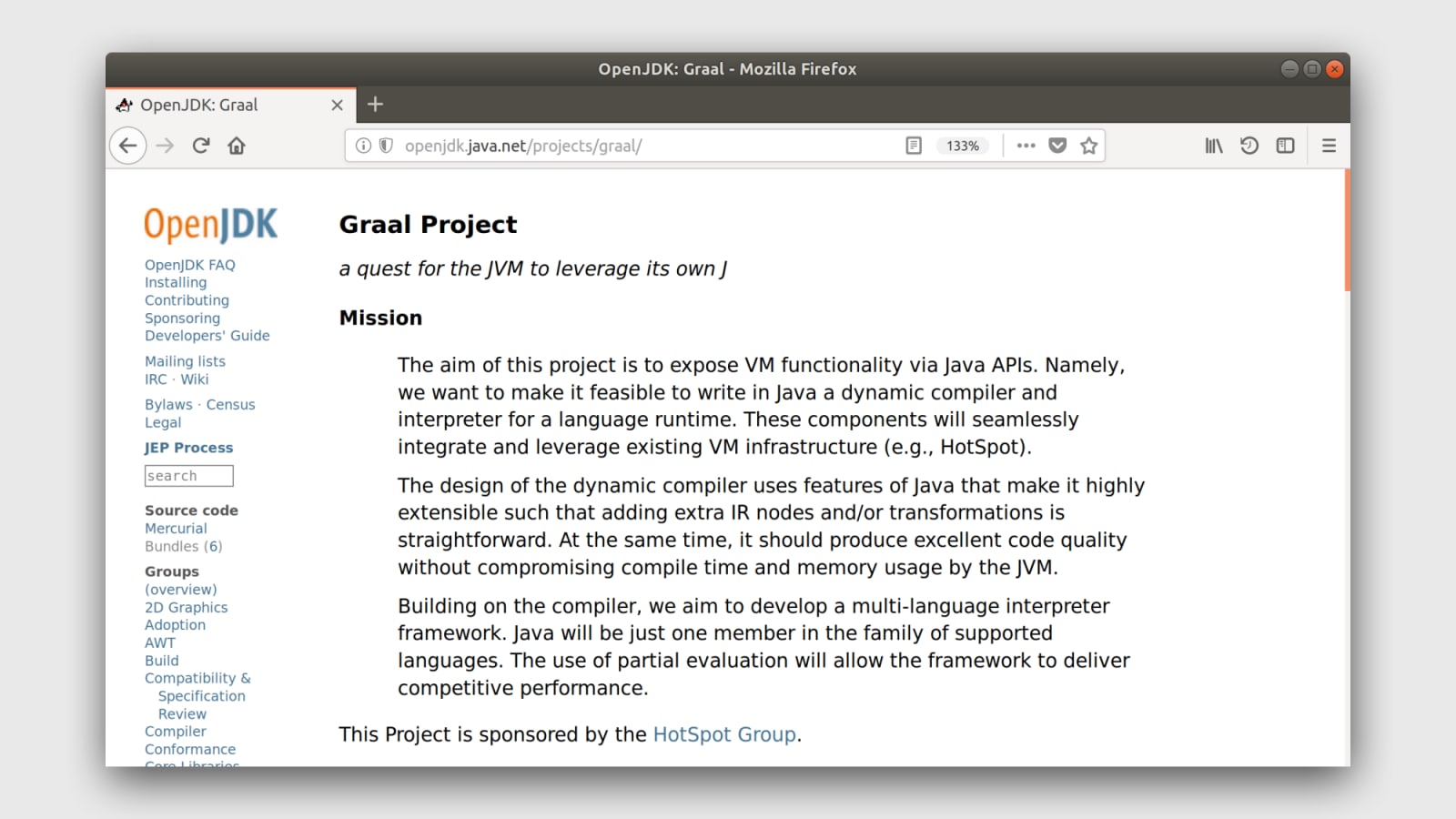Save page to Pocket

[1057, 146]
